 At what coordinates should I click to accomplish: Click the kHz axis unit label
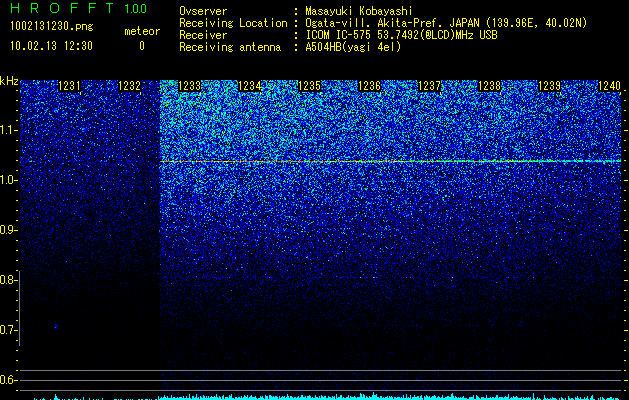[9, 81]
